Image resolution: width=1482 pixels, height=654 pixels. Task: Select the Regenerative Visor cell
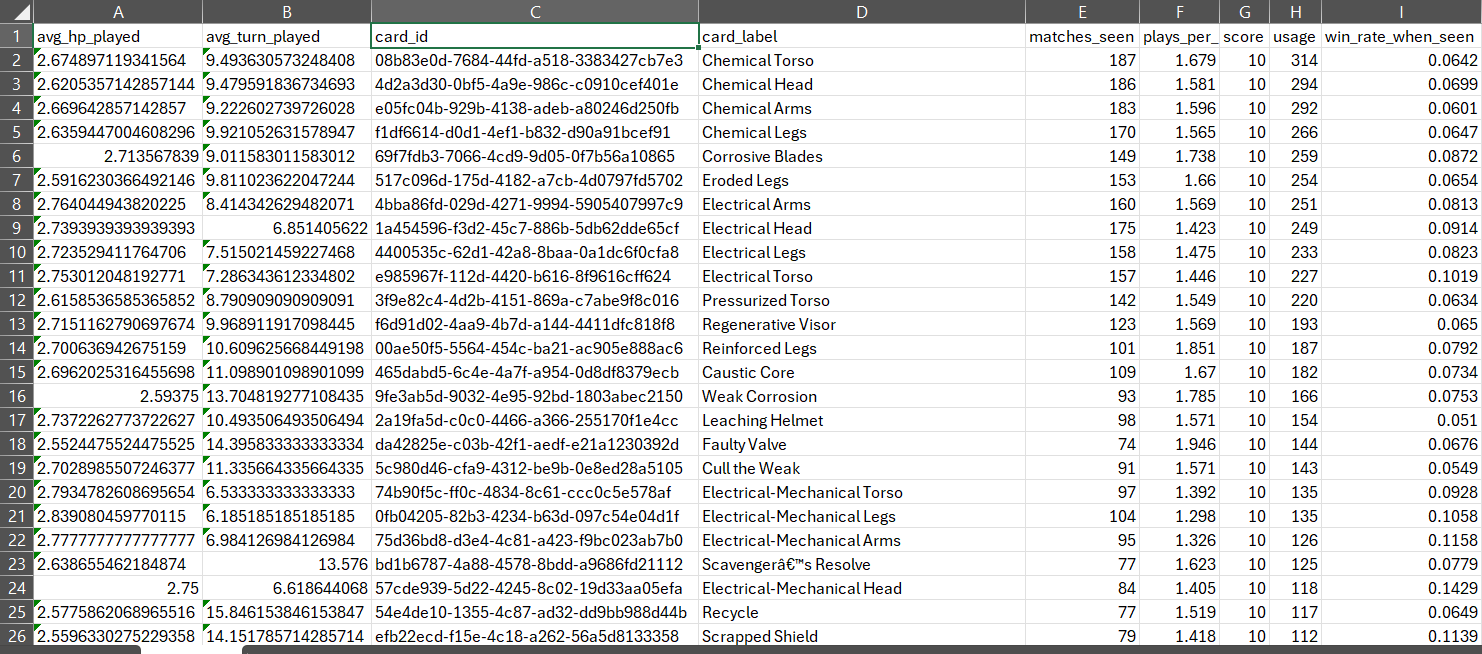862,324
